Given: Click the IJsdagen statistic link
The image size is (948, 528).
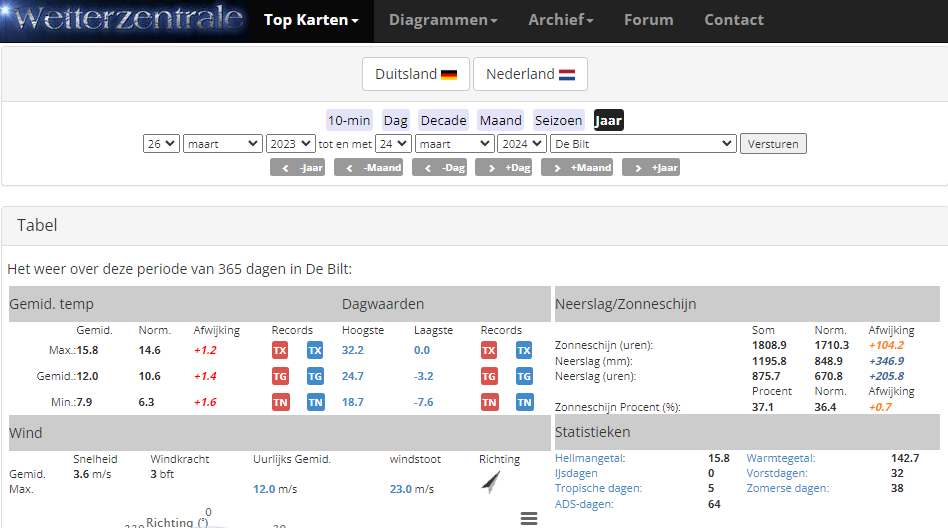Looking at the screenshot, I should pyautogui.click(x=576, y=473).
